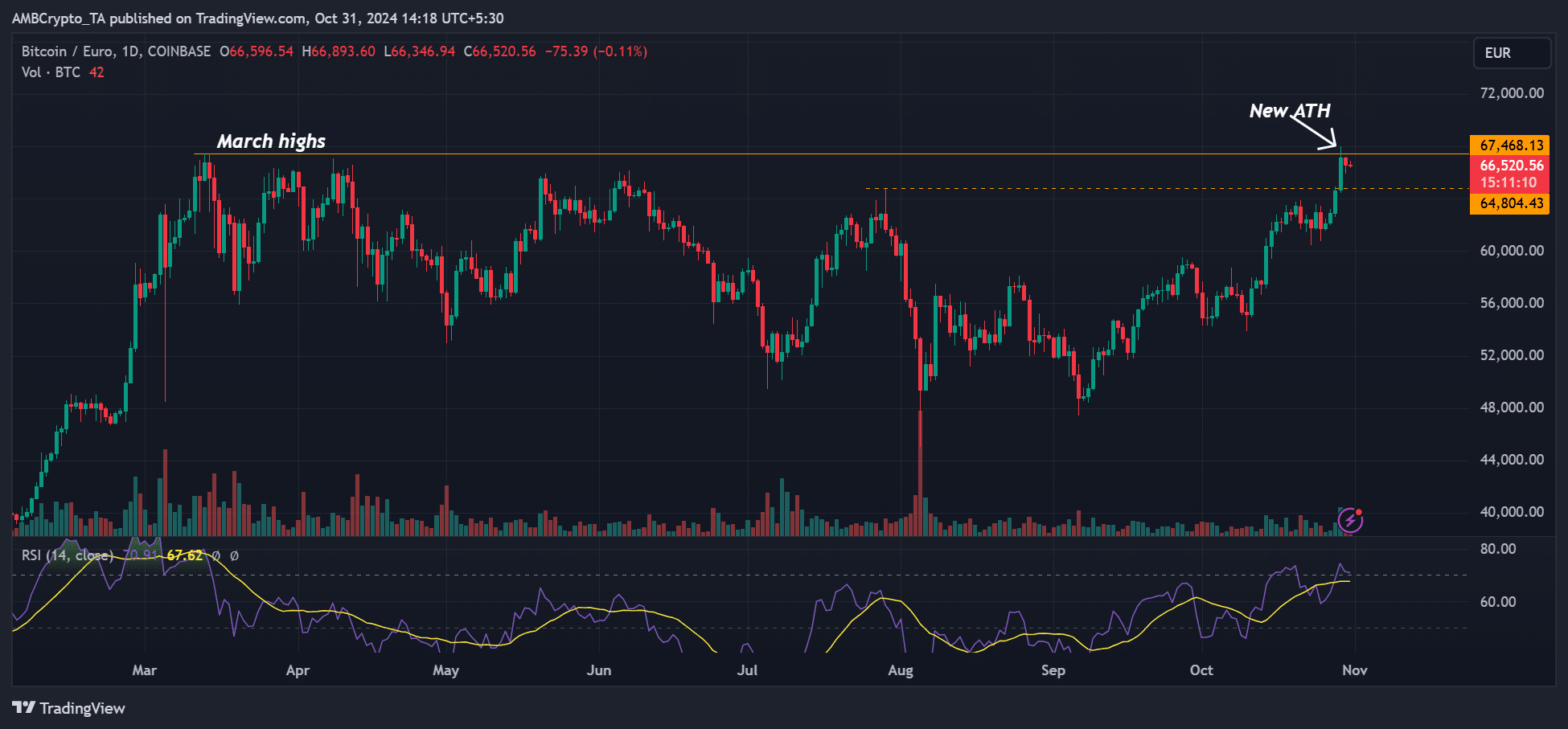1568x729 pixels.
Task: Click the Apr label on time axis
Action: tap(298, 670)
